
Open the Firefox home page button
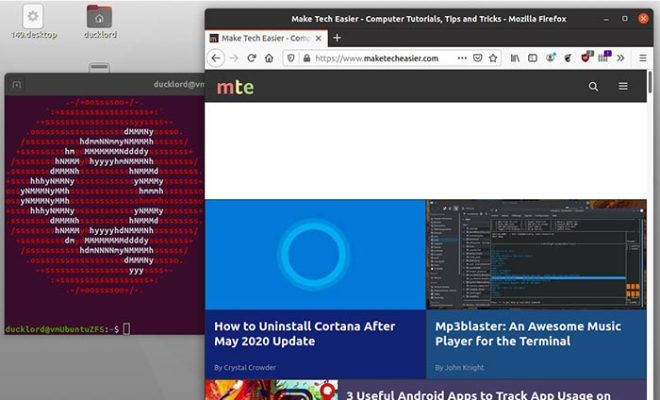click(269, 58)
